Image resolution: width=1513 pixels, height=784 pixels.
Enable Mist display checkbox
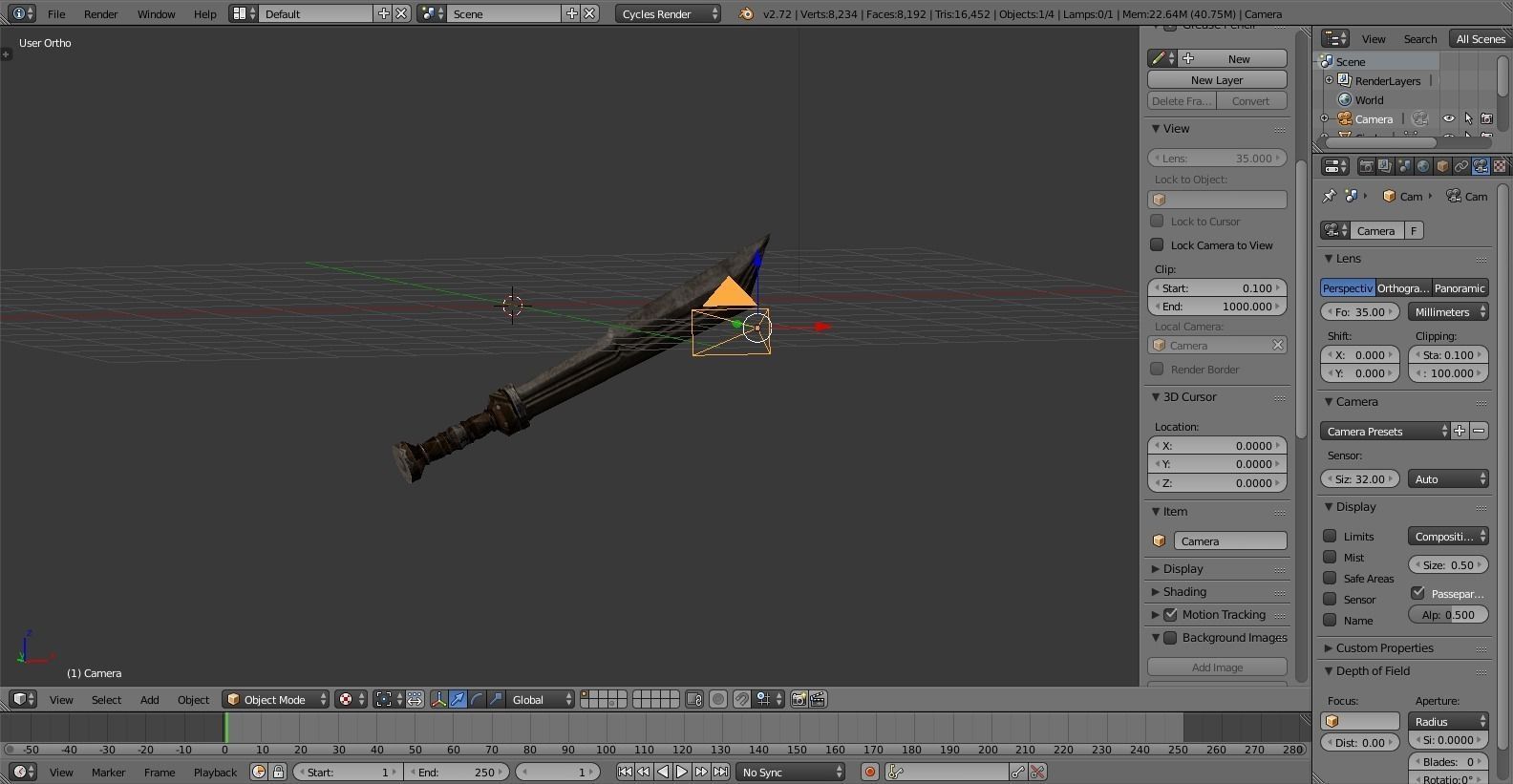pos(1330,557)
